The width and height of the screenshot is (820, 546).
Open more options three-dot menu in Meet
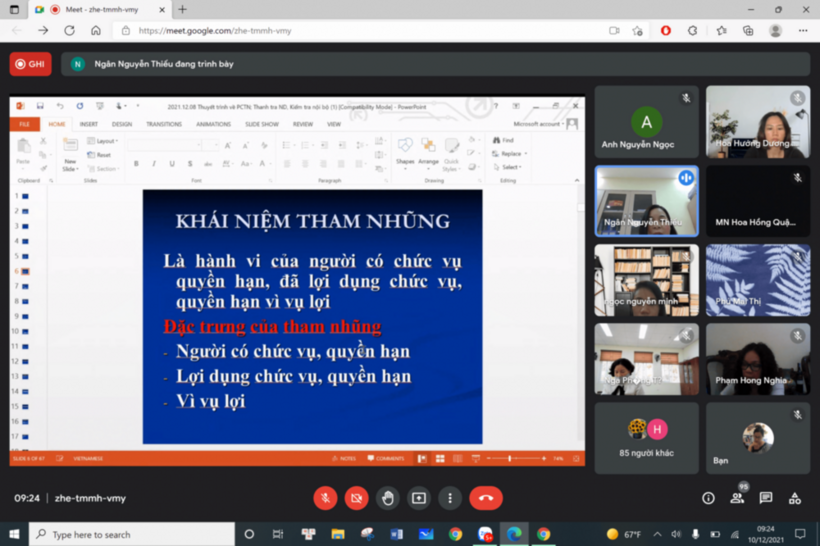450,498
